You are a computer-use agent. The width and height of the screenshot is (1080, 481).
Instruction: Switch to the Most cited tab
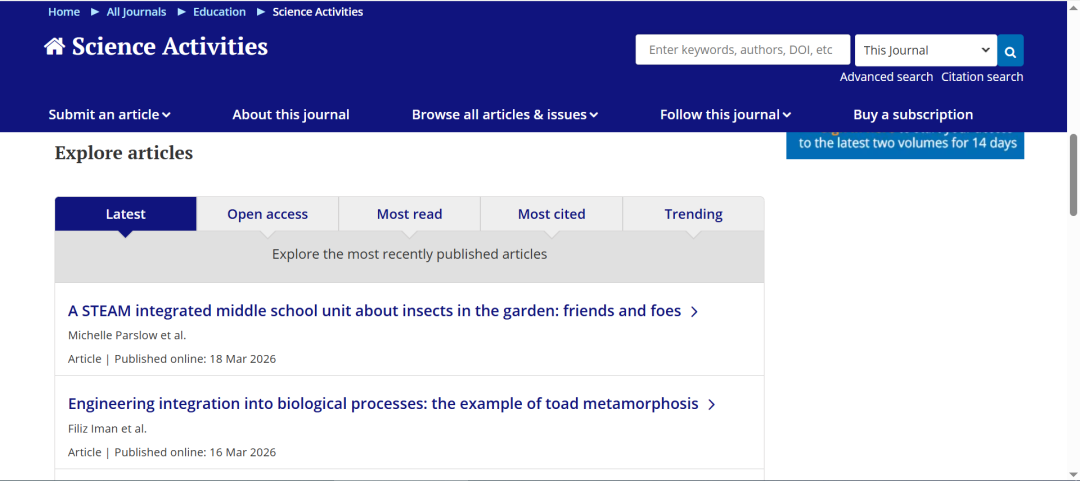coord(551,214)
